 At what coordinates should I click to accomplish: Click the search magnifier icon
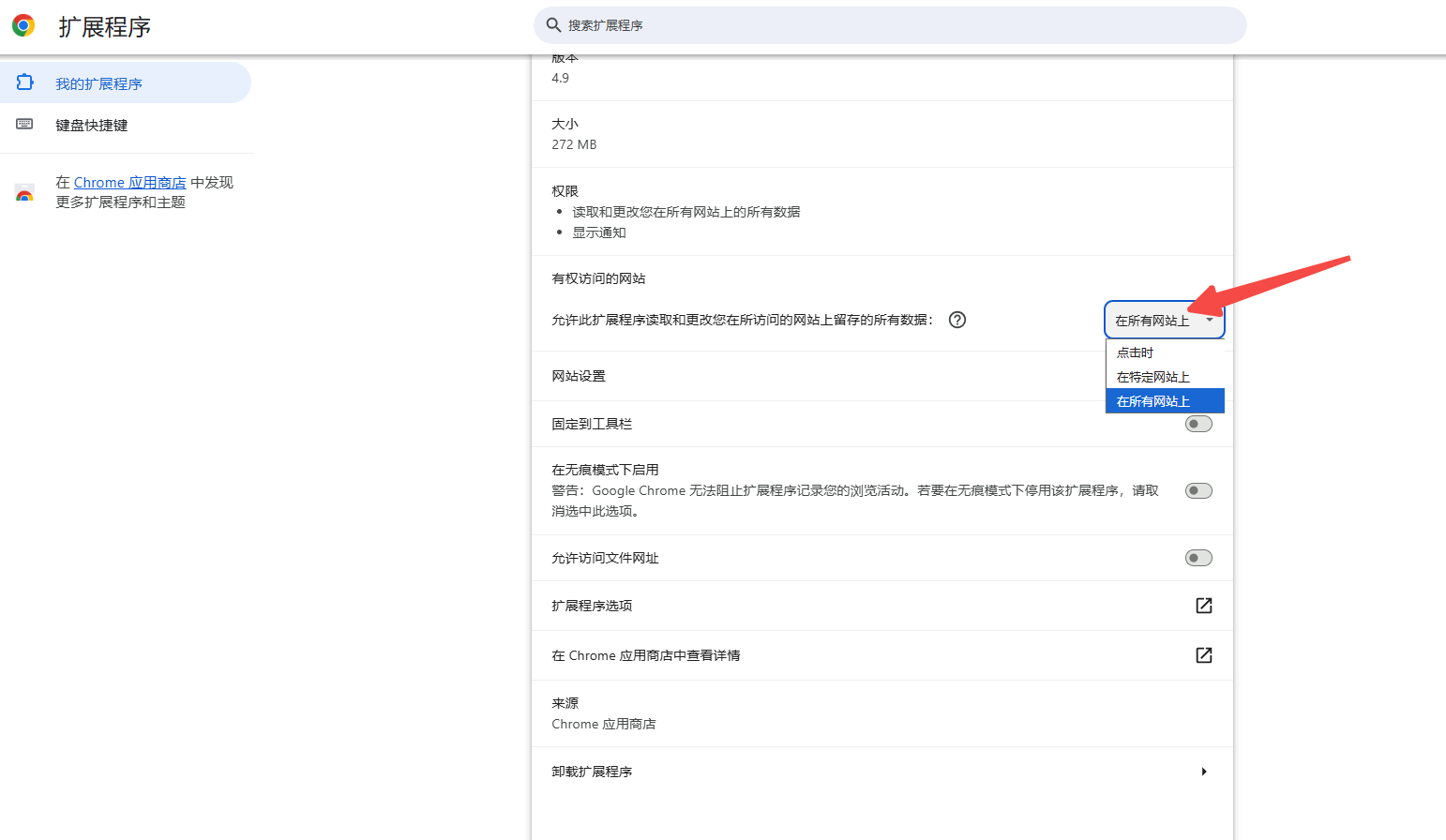(553, 25)
